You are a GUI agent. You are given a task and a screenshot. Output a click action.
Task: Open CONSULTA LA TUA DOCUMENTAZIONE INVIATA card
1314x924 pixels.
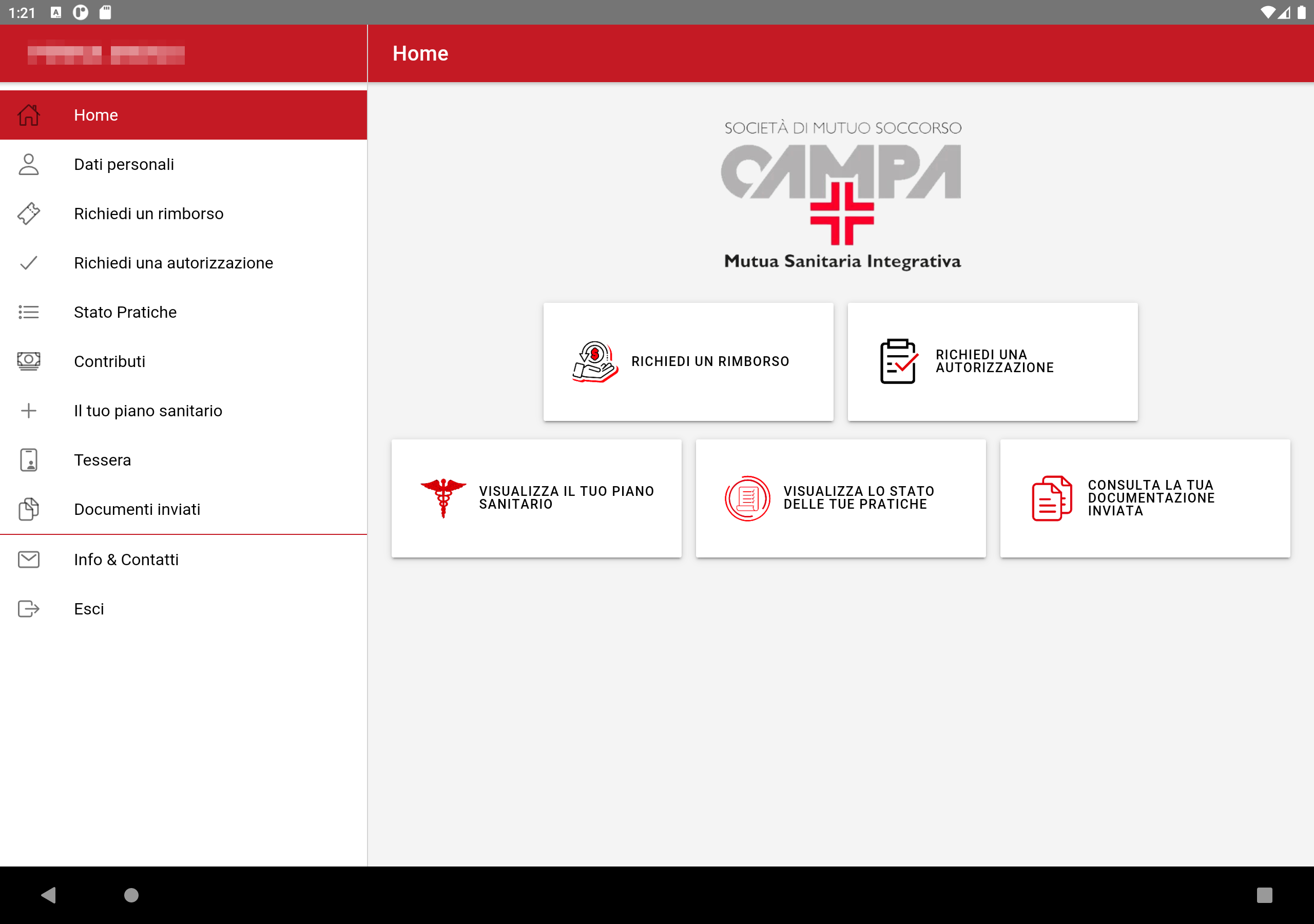pyautogui.click(x=1145, y=498)
